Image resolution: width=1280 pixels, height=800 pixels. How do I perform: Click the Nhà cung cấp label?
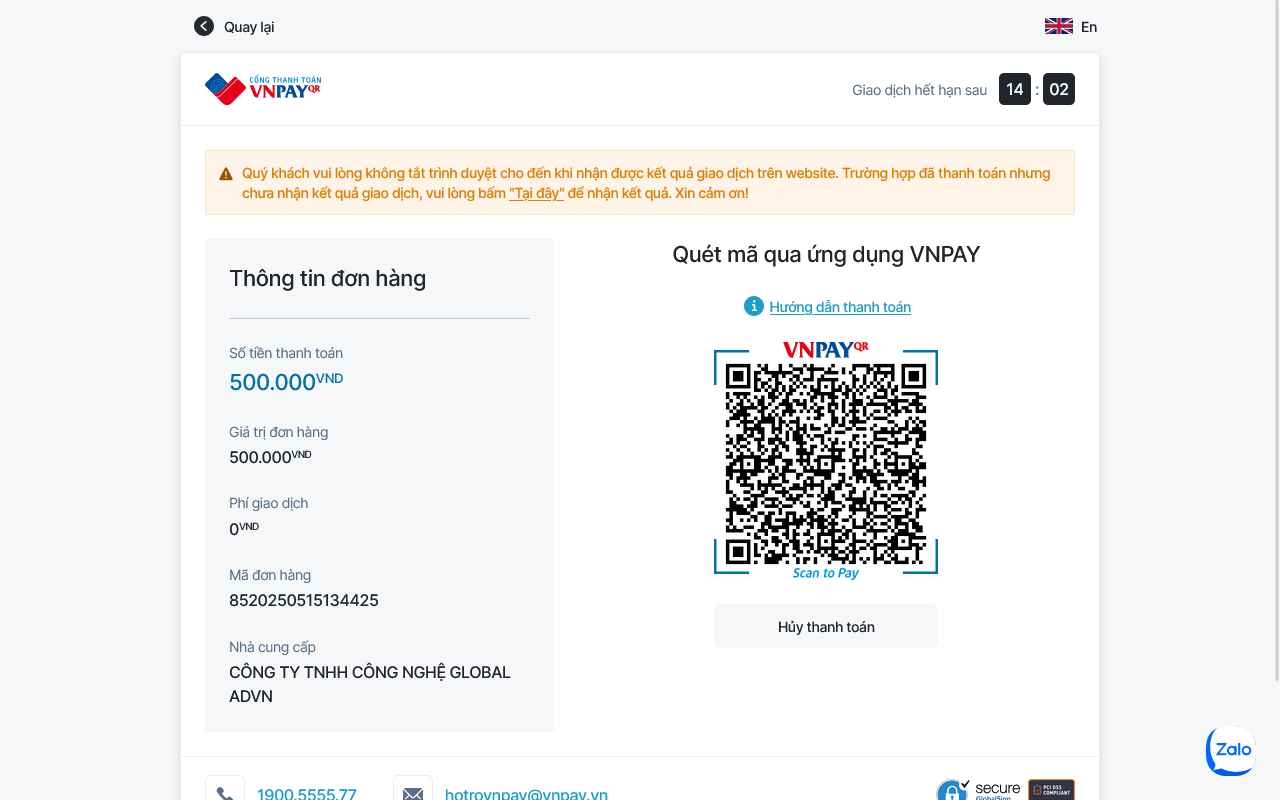273,647
